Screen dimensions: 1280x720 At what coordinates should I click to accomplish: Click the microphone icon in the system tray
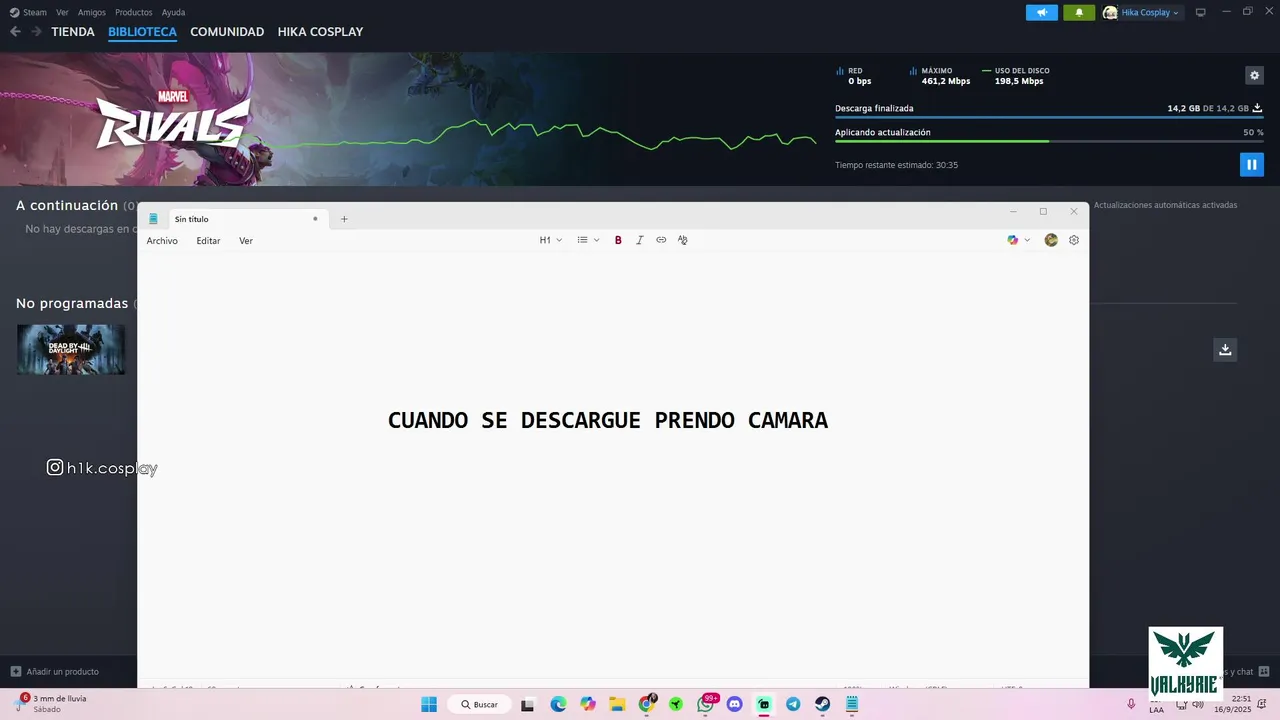click(x=1131, y=704)
